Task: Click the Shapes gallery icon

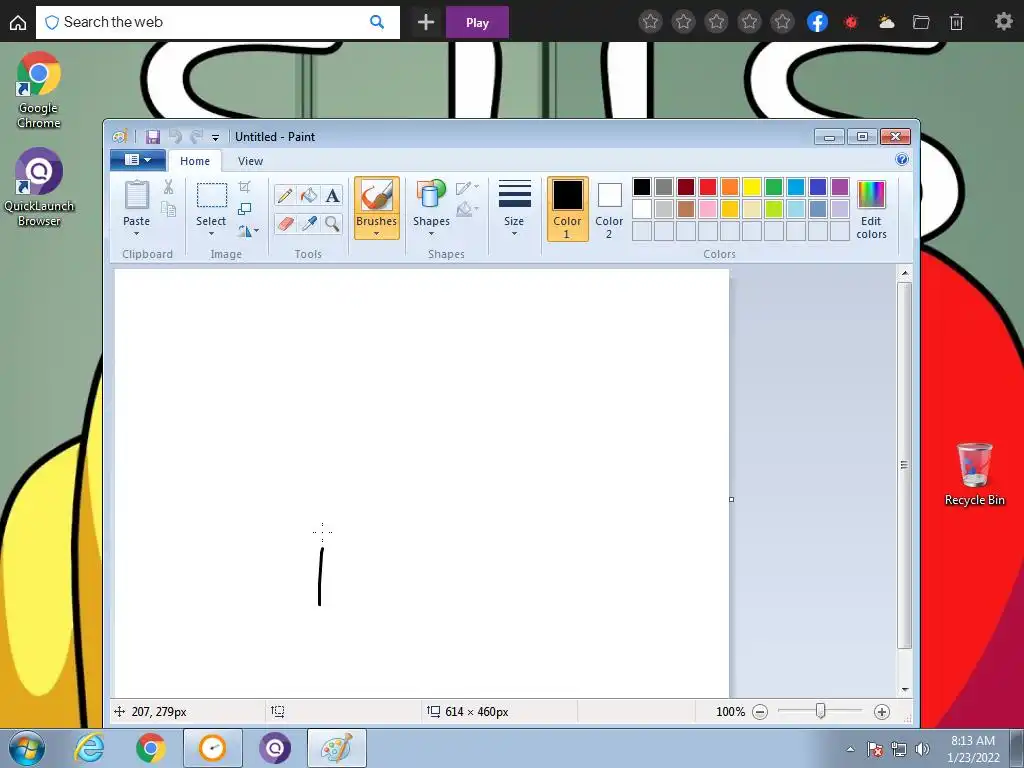Action: coord(431,195)
